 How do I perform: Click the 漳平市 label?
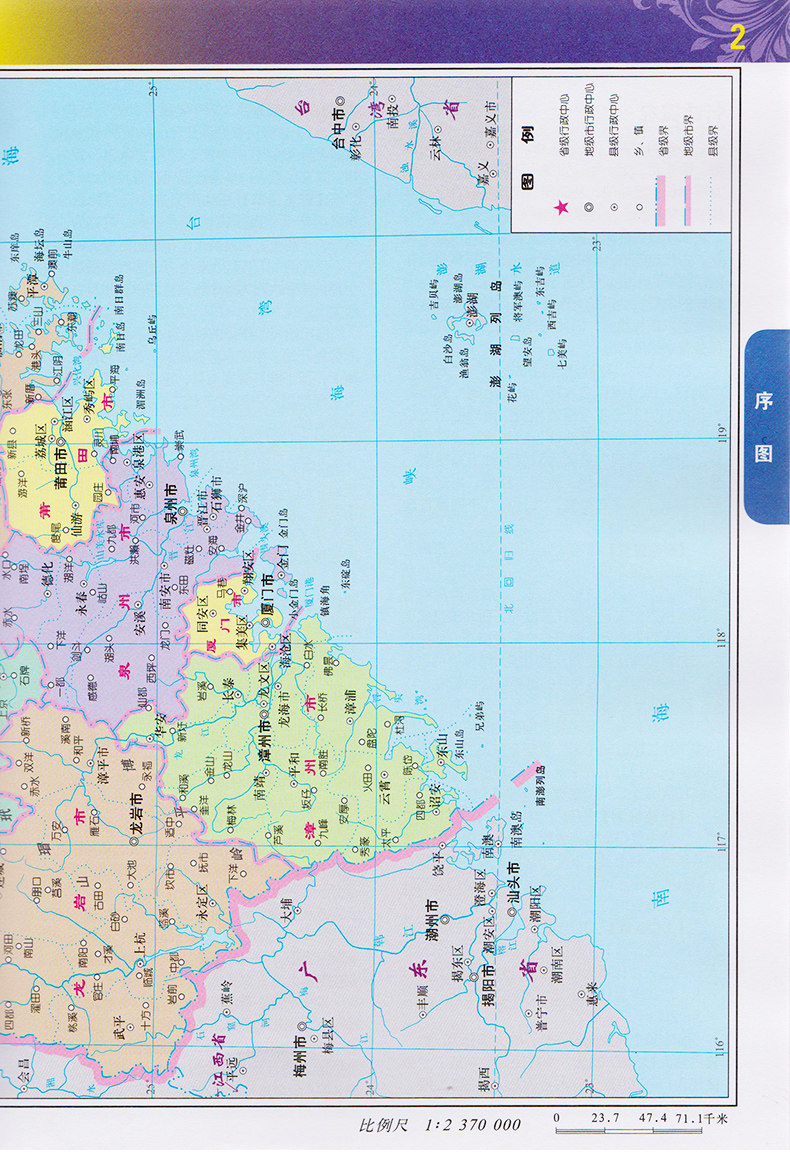click(103, 765)
